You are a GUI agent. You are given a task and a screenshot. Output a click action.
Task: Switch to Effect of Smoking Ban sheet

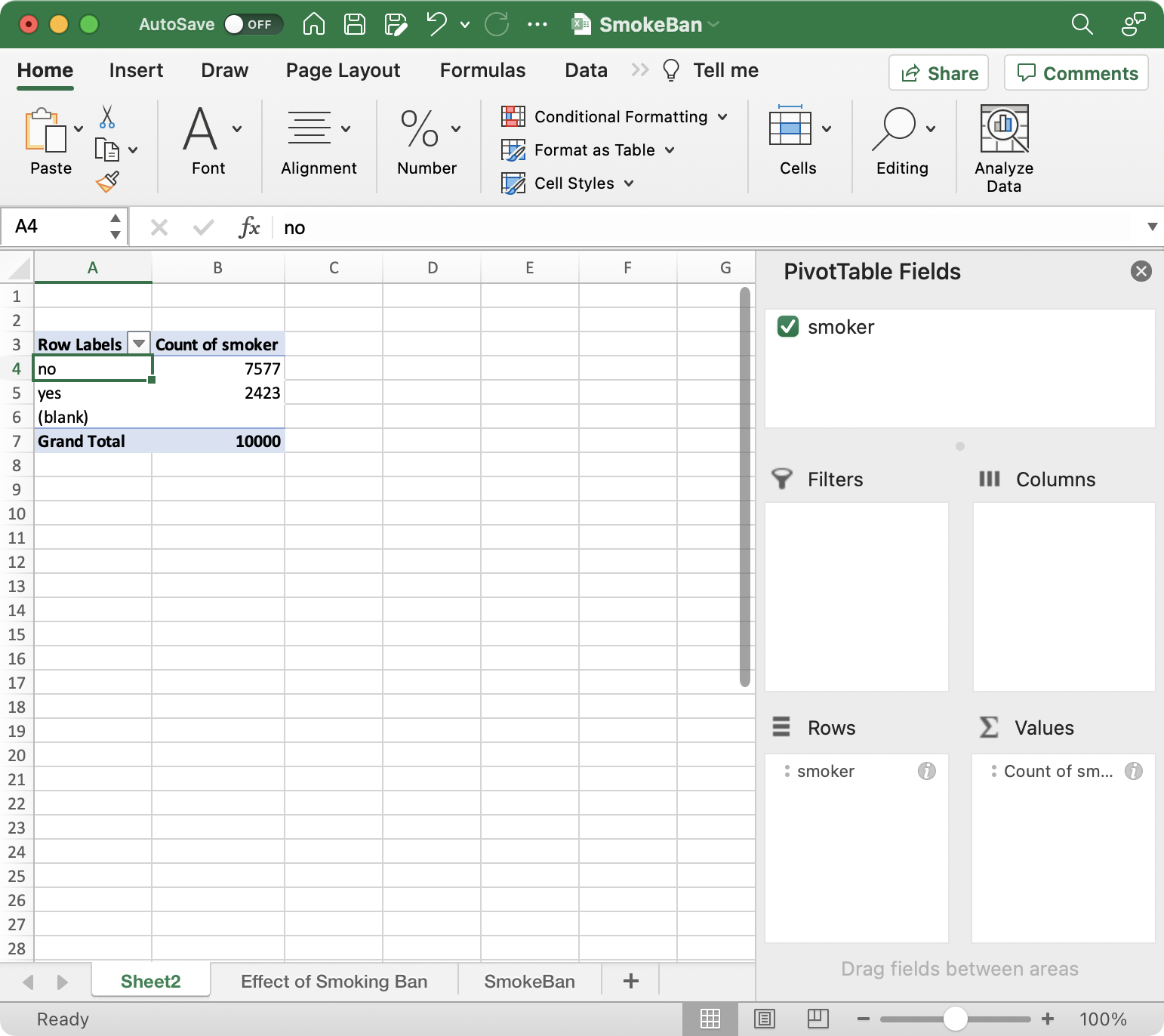(x=334, y=981)
